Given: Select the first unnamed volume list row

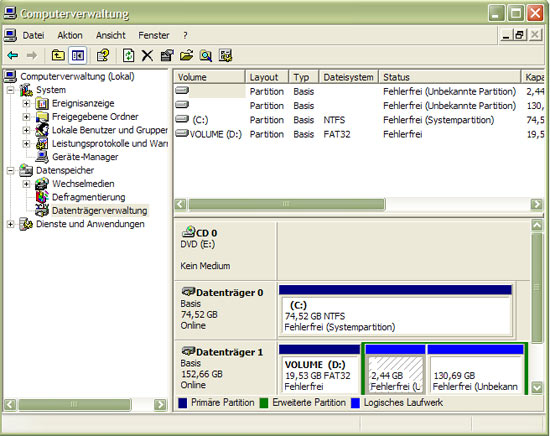Looking at the screenshot, I should tap(359, 92).
